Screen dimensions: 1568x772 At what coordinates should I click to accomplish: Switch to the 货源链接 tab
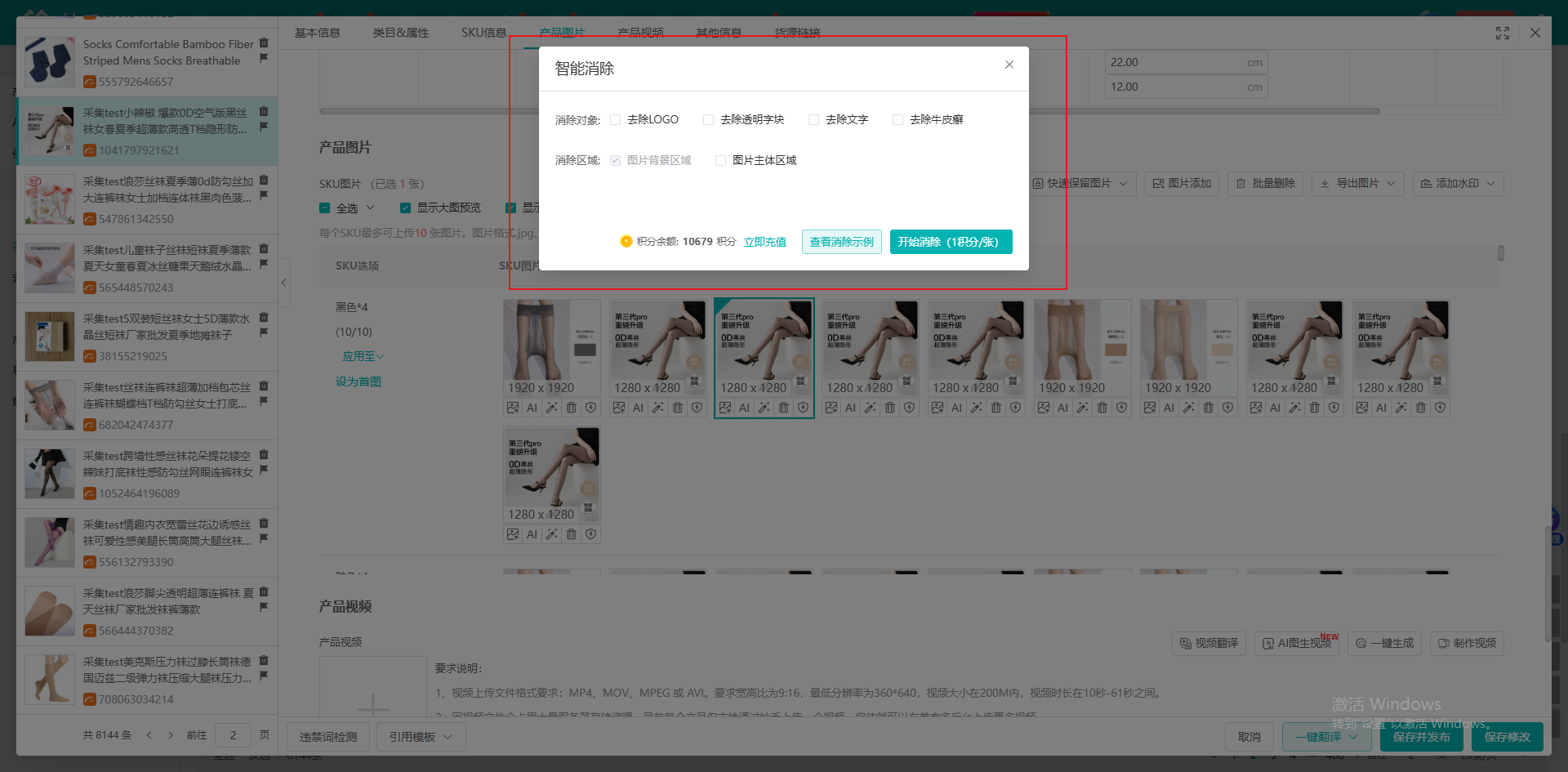(x=797, y=33)
